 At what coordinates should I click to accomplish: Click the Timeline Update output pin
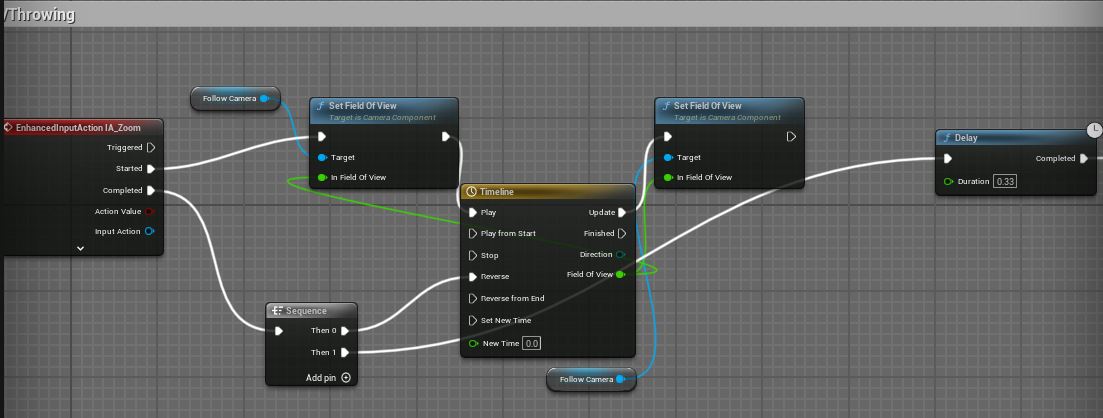pyautogui.click(x=621, y=212)
